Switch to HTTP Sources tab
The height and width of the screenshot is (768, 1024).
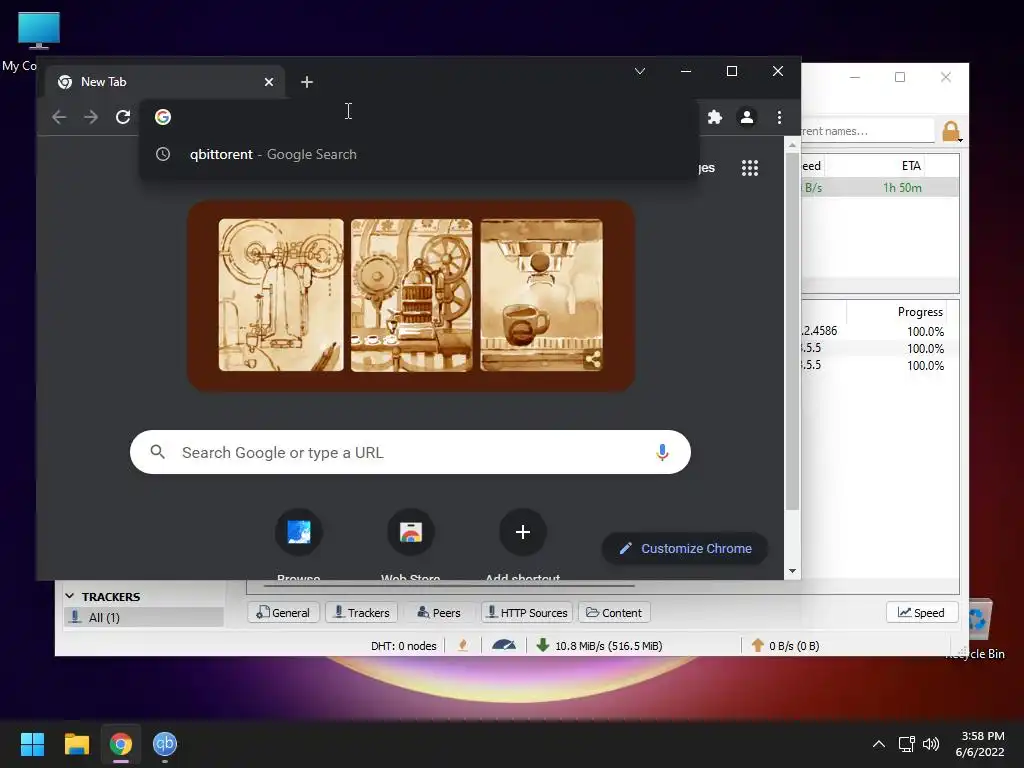pos(527,613)
